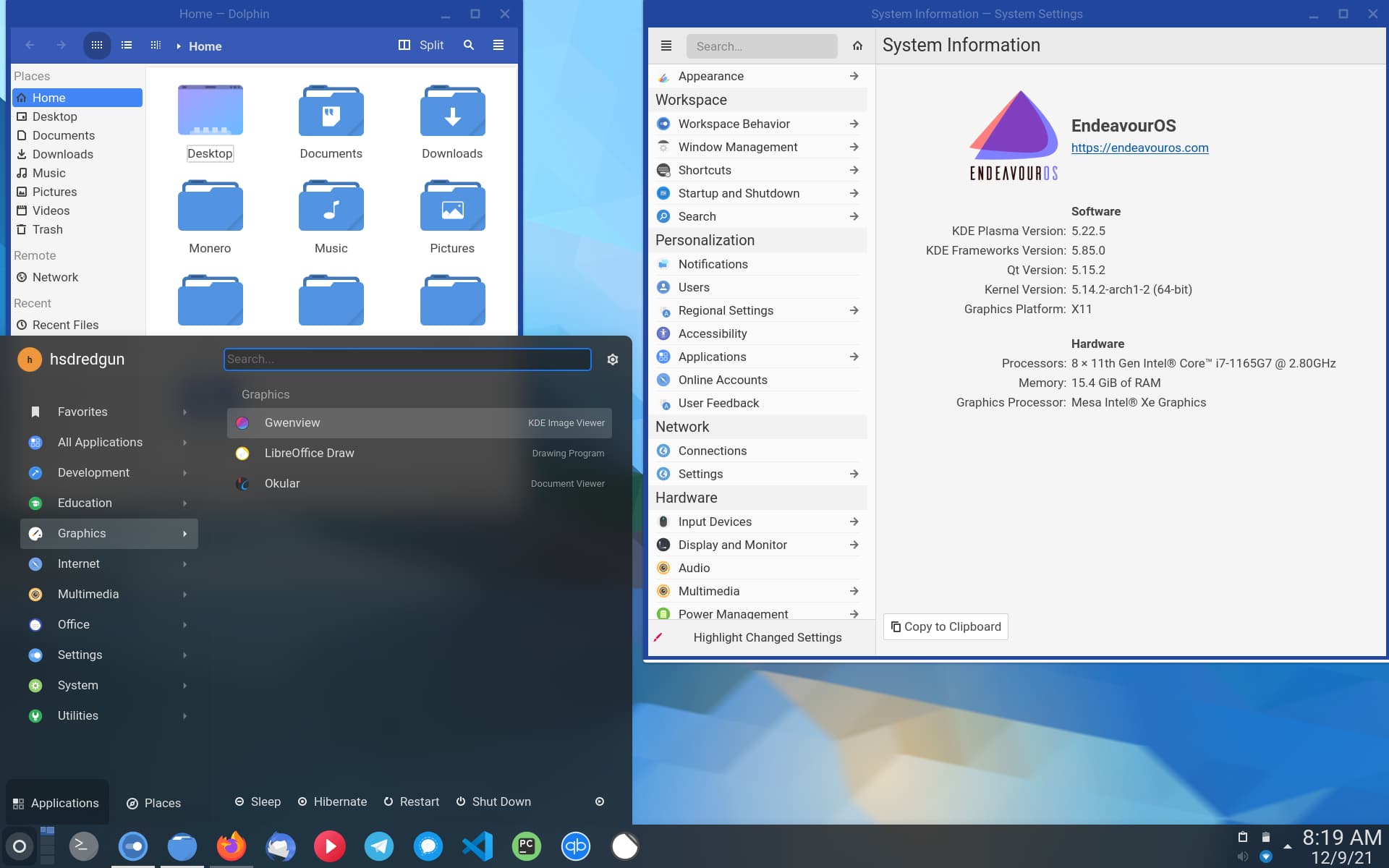1389x868 pixels.
Task: Open Konsole terminal from taskbar
Action: [83, 846]
